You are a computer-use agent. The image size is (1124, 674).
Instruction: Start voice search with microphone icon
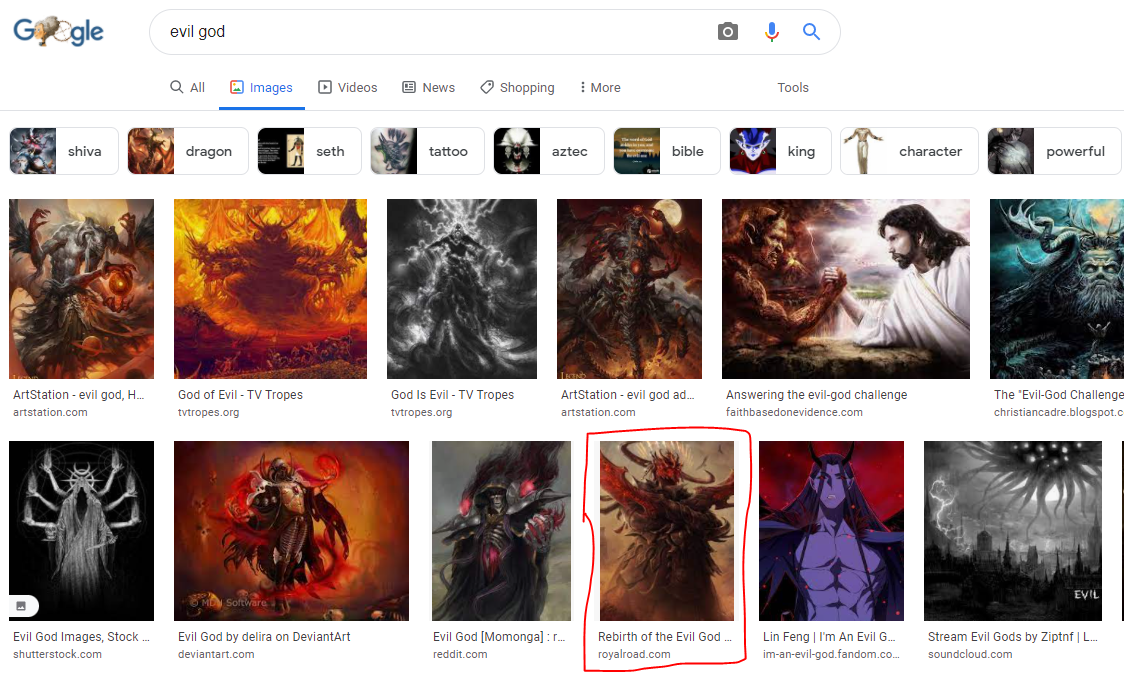[x=771, y=32]
